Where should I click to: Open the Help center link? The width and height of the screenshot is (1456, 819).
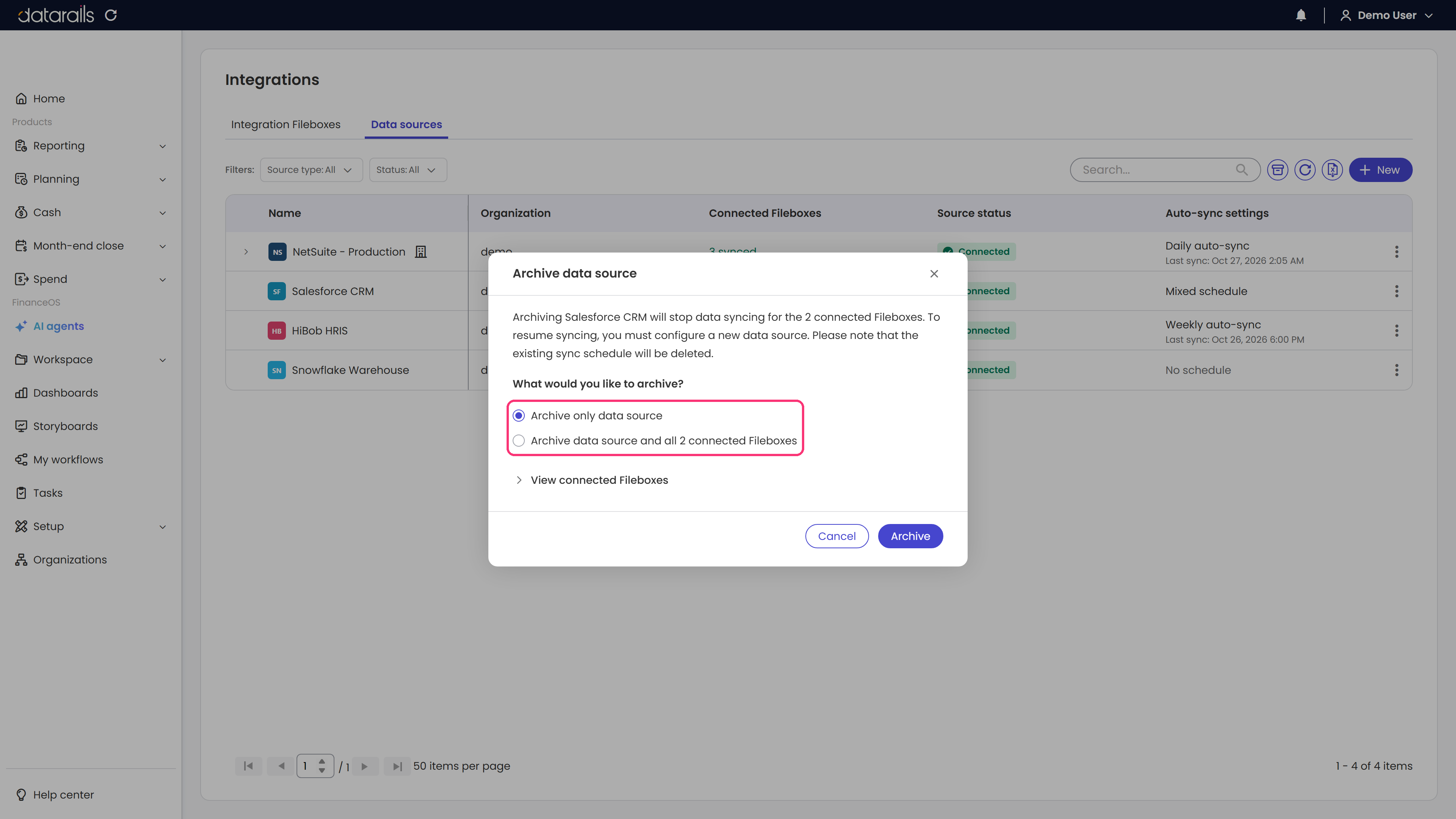coord(55,795)
